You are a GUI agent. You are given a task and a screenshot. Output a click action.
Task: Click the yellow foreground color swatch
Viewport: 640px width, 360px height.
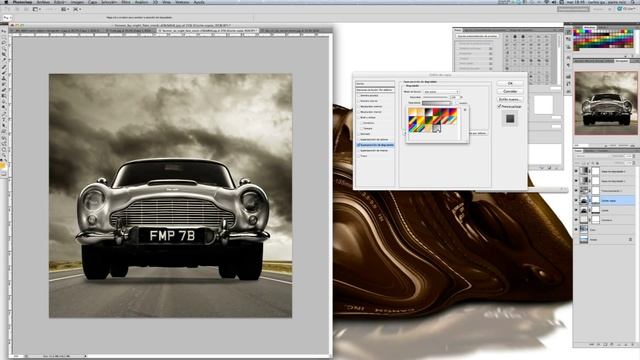[x=3, y=166]
